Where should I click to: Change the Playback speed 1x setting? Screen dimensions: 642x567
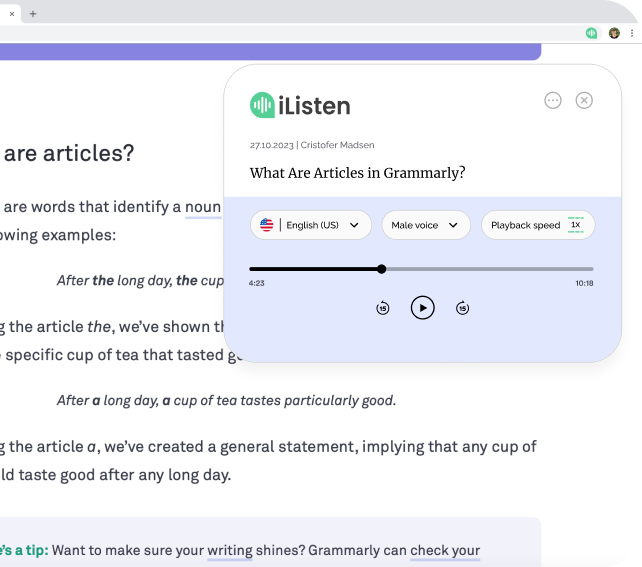coord(538,225)
